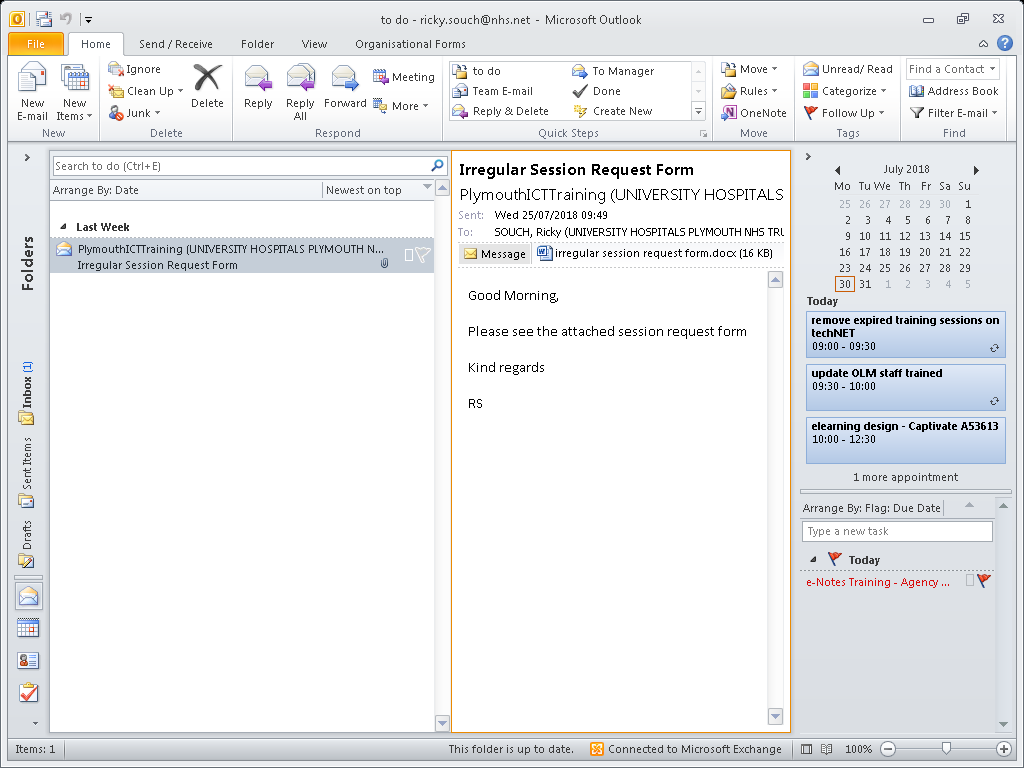This screenshot has height=768, width=1024.
Task: Open the Clean Up dropdown
Action: 146,91
